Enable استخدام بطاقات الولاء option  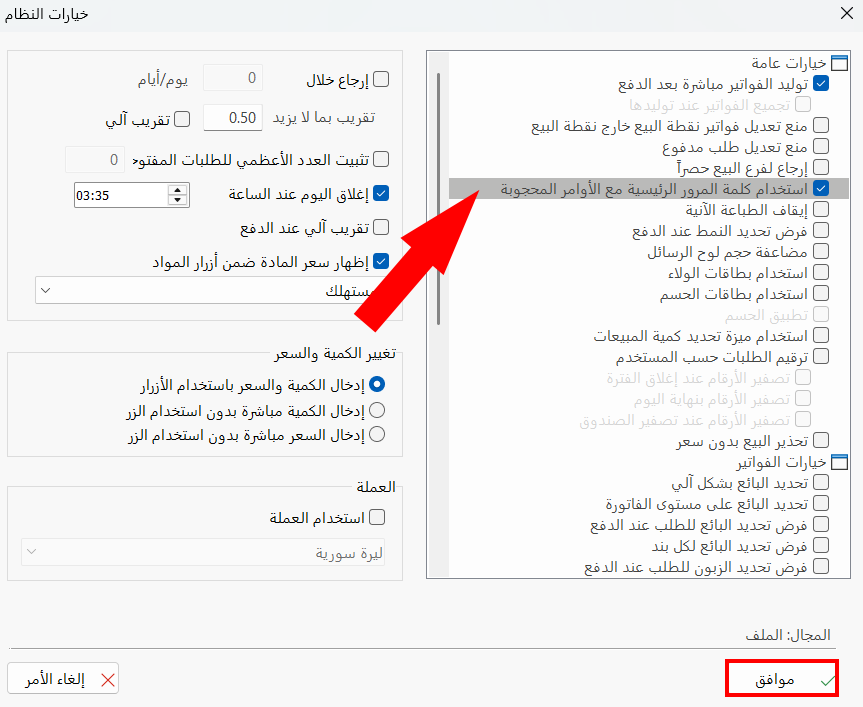point(821,271)
